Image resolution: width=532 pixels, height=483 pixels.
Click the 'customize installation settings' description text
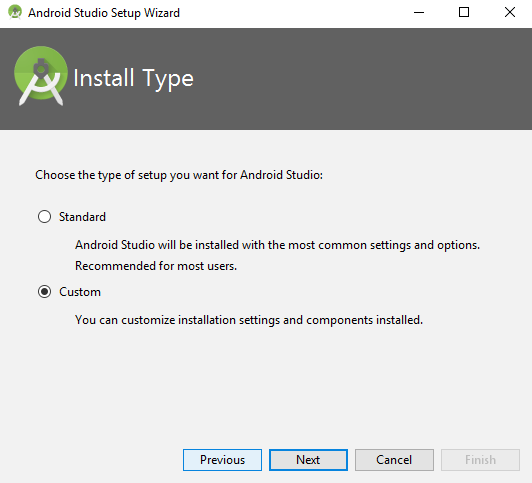(249, 320)
